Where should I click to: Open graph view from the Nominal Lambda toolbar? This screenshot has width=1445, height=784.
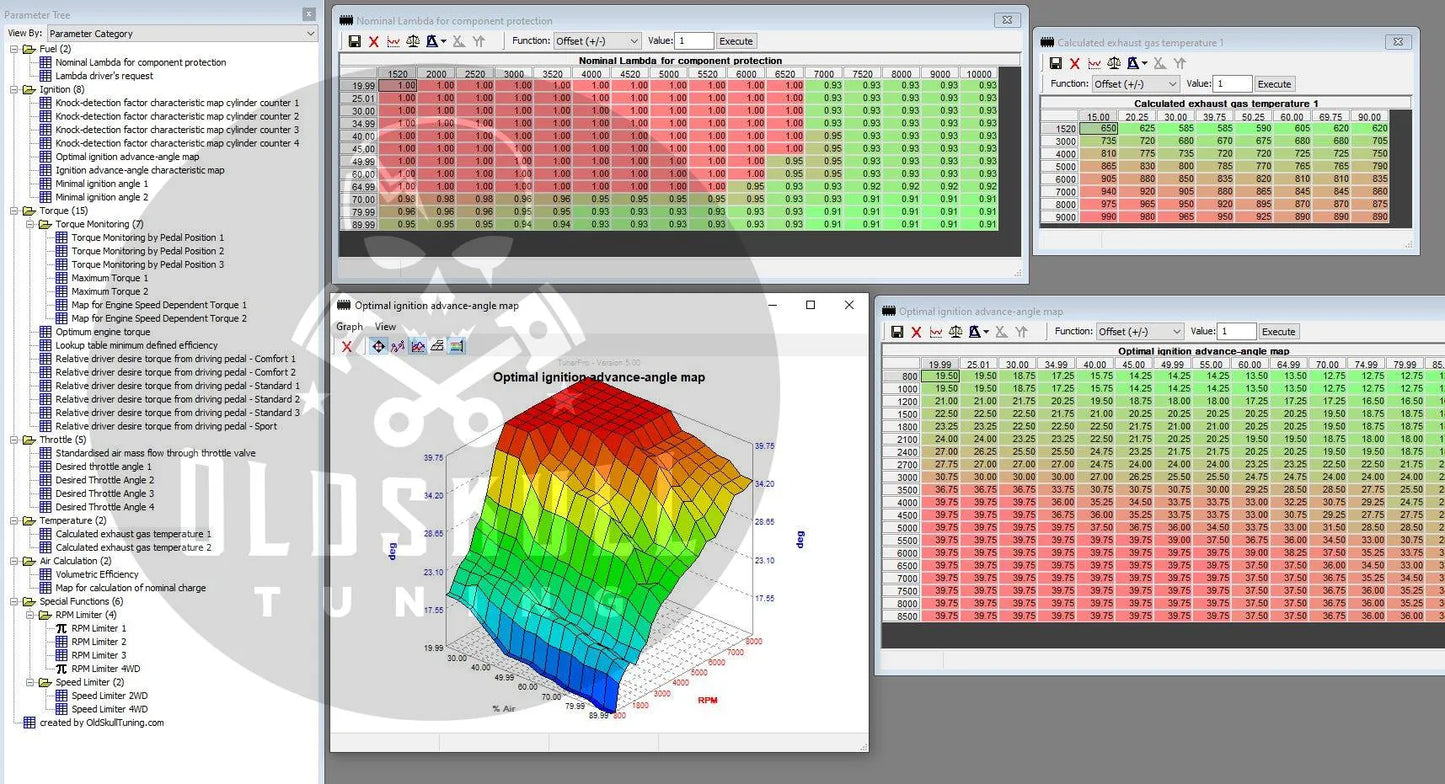(x=393, y=41)
